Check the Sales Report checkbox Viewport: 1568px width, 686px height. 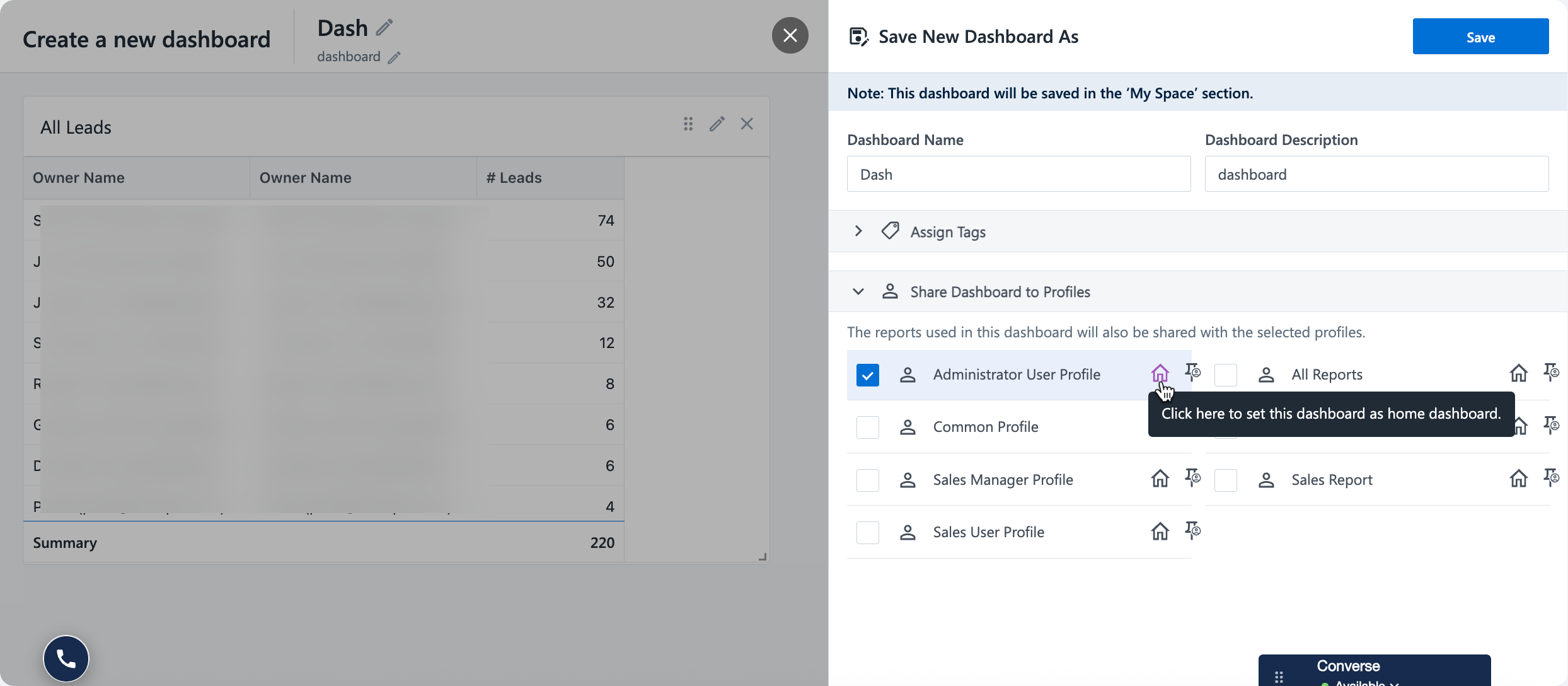click(x=1226, y=480)
